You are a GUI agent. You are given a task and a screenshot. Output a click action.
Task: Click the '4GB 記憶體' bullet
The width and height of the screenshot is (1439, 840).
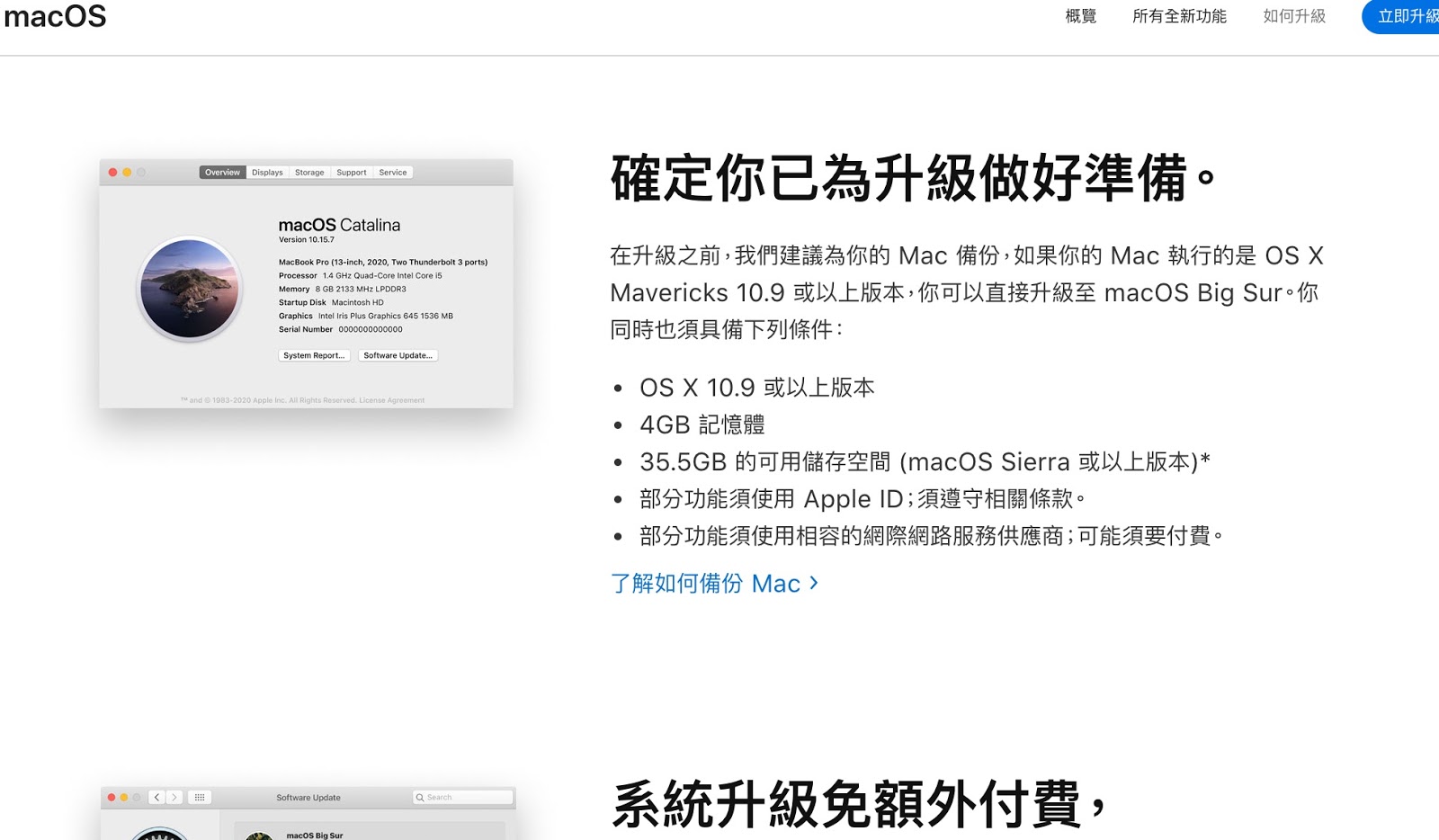pos(702,424)
